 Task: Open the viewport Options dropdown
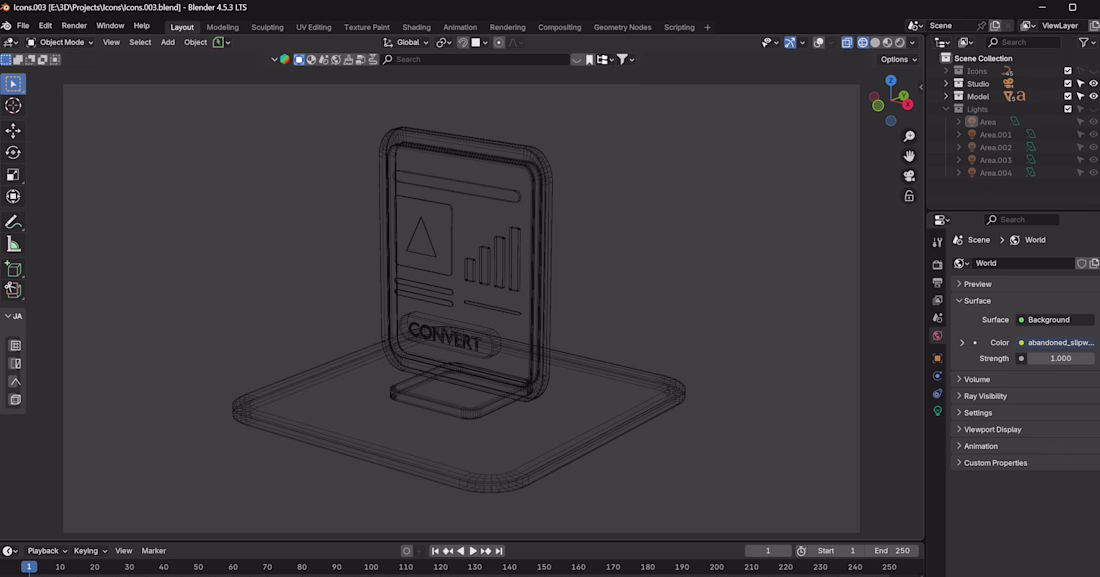899,60
